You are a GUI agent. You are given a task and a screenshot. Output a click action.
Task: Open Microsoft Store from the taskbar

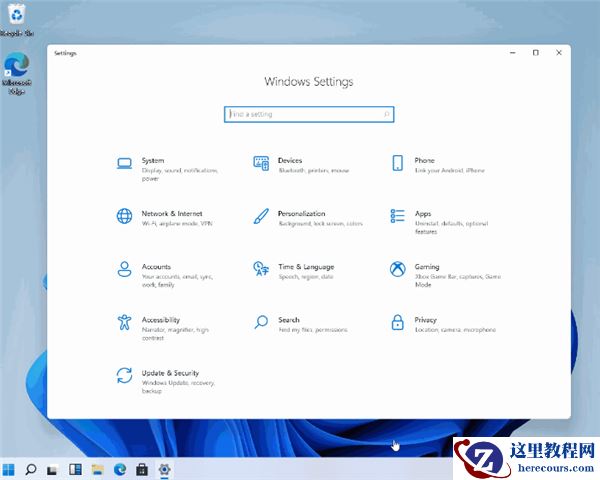click(142, 469)
